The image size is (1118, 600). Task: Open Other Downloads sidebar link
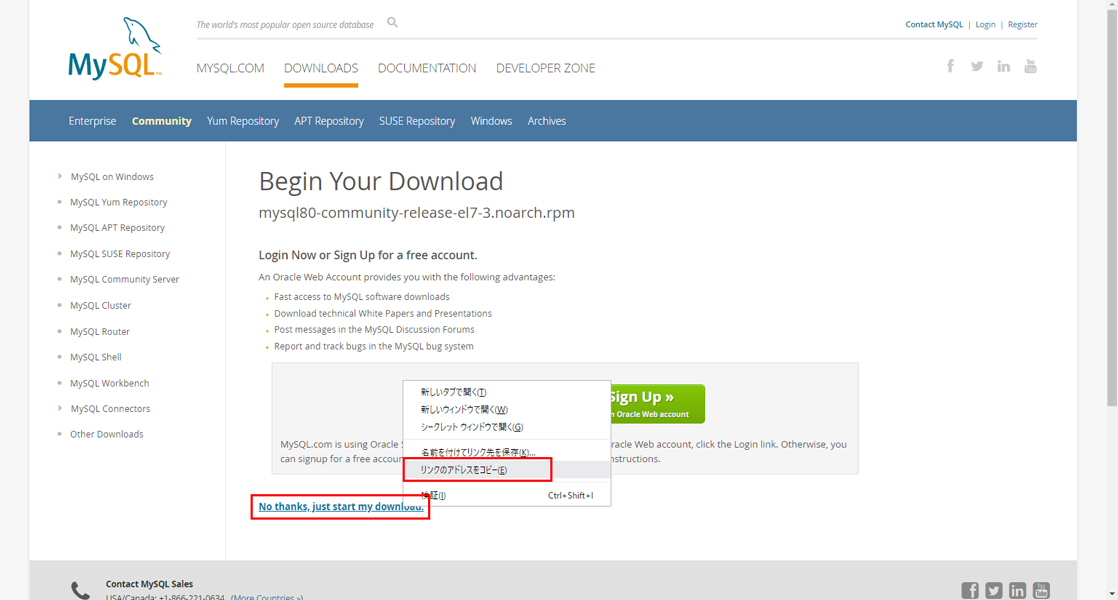pos(106,434)
